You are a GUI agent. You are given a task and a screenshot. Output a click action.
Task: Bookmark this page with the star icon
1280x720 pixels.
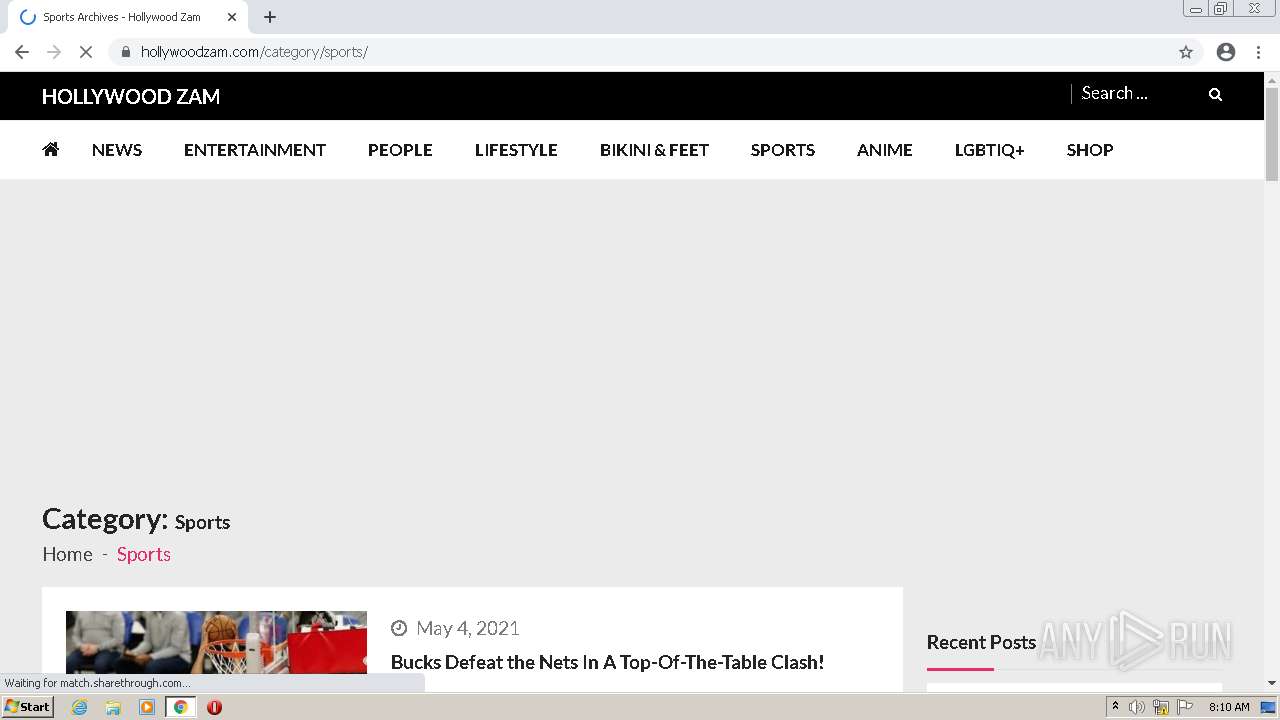pyautogui.click(x=1186, y=52)
